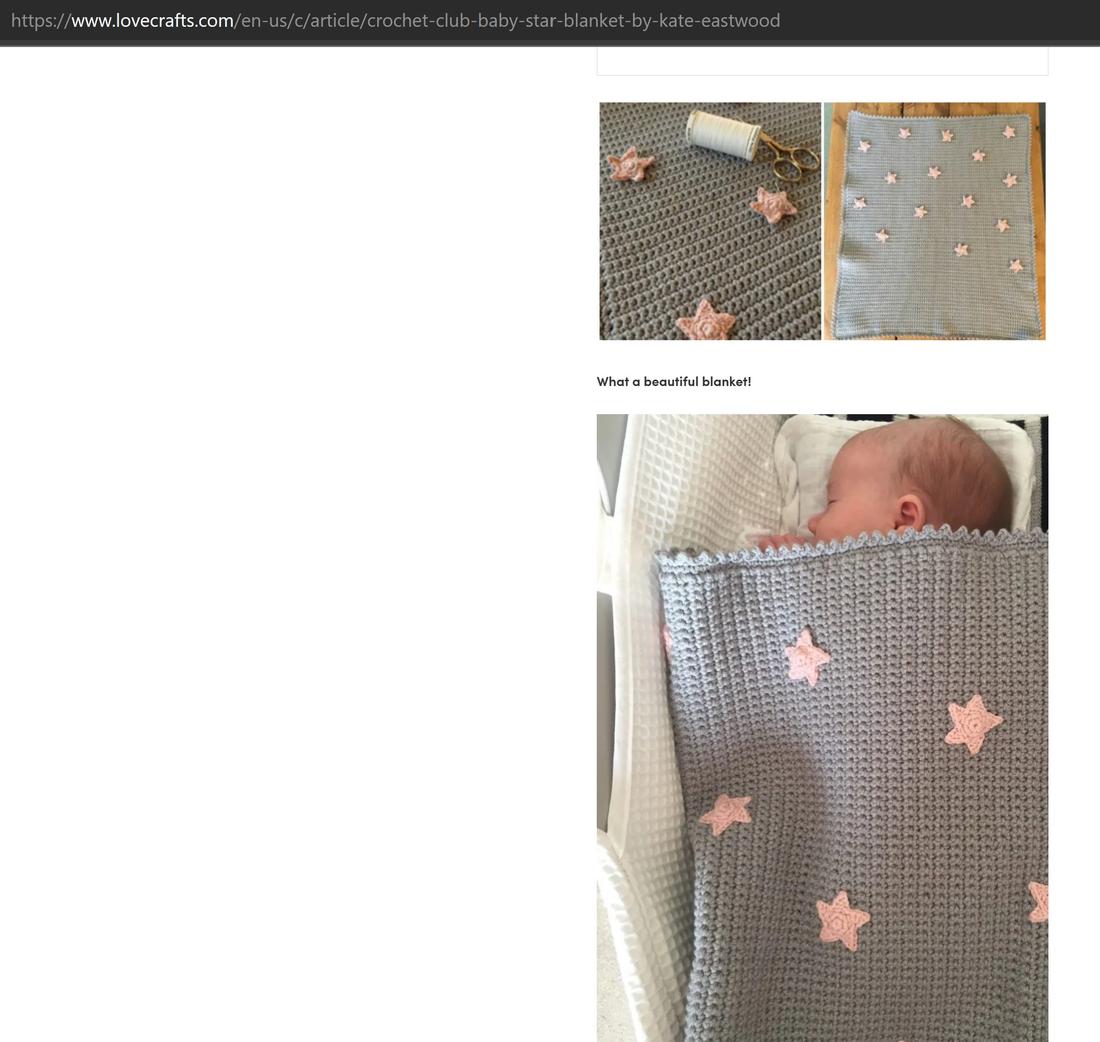
Task: Open the full blanket photo on wooden floor
Action: pos(934,221)
